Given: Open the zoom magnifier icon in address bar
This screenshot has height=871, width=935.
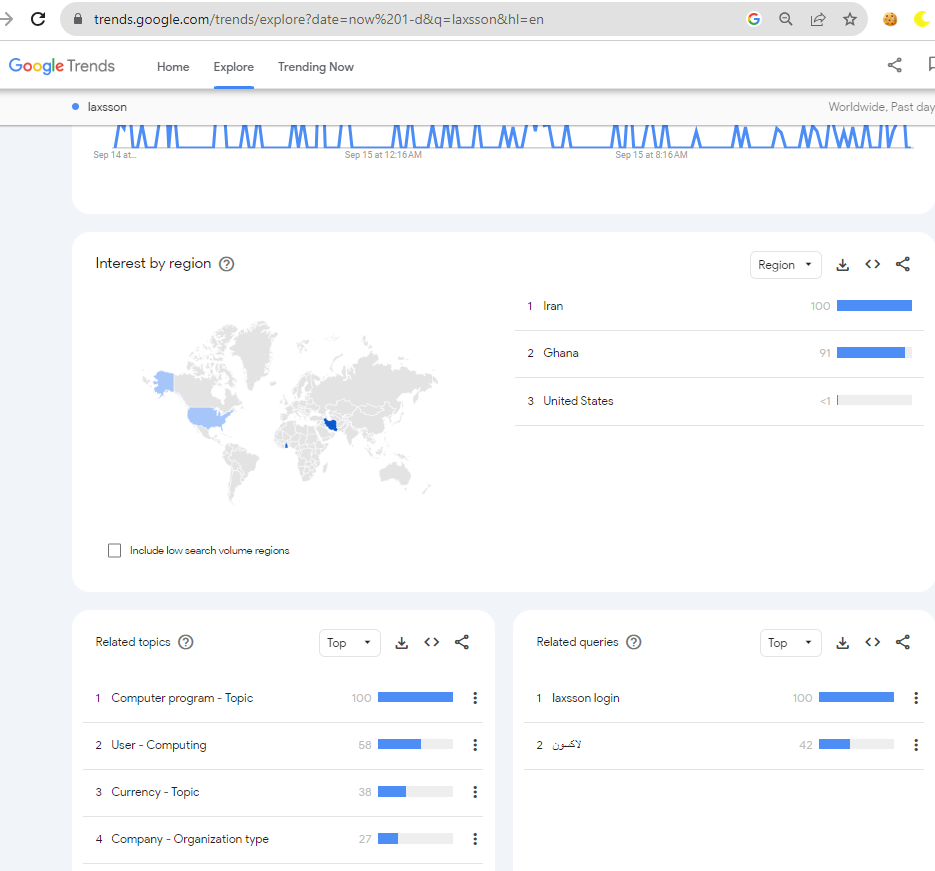Looking at the screenshot, I should click(x=786, y=19).
